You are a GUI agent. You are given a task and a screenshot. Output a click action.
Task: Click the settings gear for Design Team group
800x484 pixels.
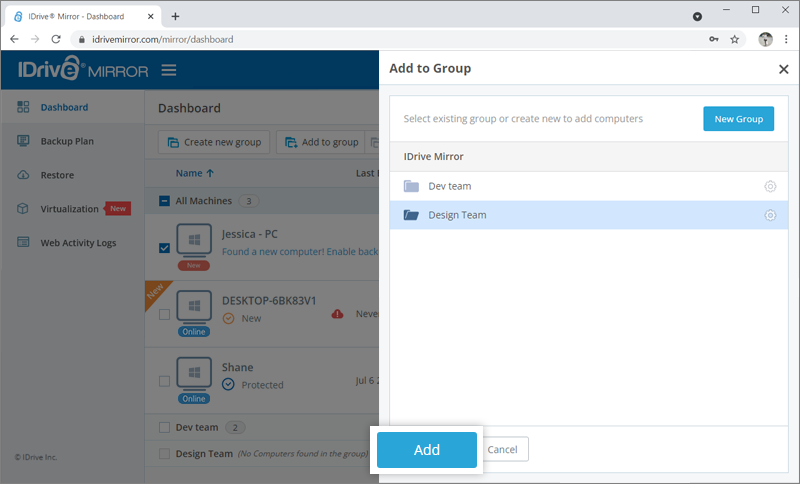770,215
